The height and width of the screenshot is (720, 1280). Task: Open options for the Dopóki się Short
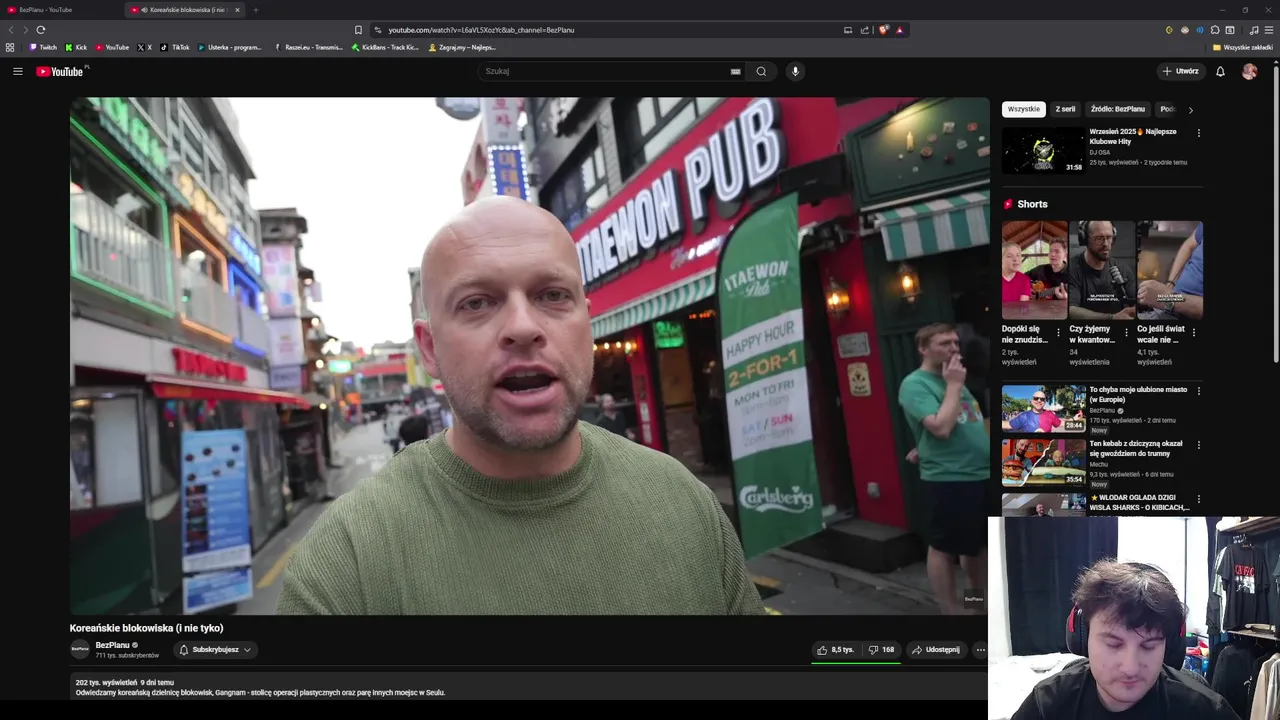pos(1058,332)
